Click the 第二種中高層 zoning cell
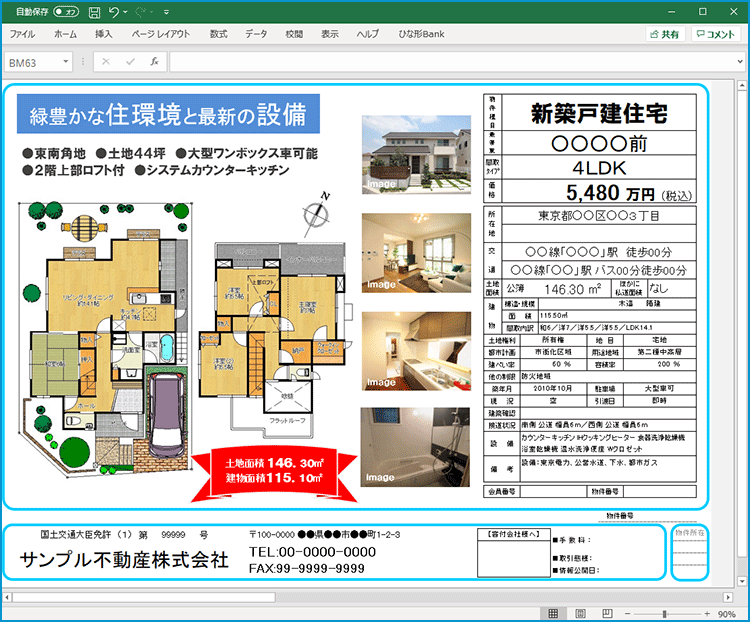The width and height of the screenshot is (750, 622). tap(660, 352)
